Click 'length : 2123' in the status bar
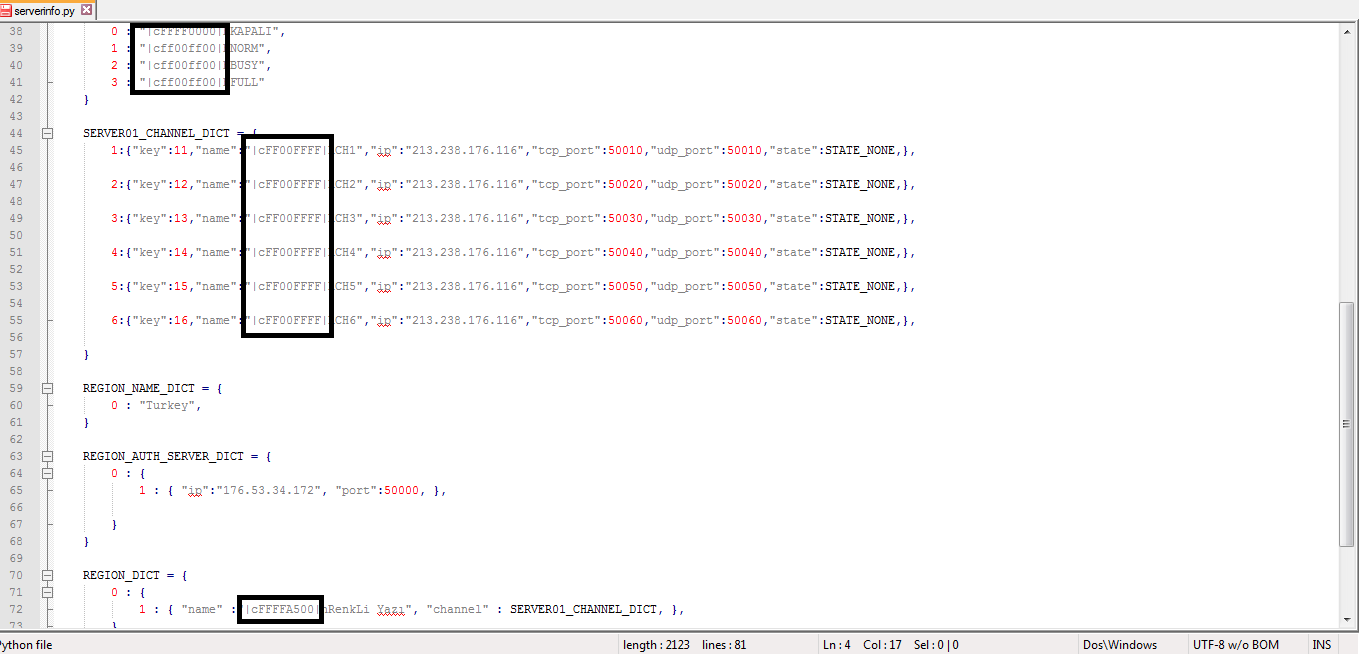This screenshot has width=1359, height=655. tap(656, 645)
